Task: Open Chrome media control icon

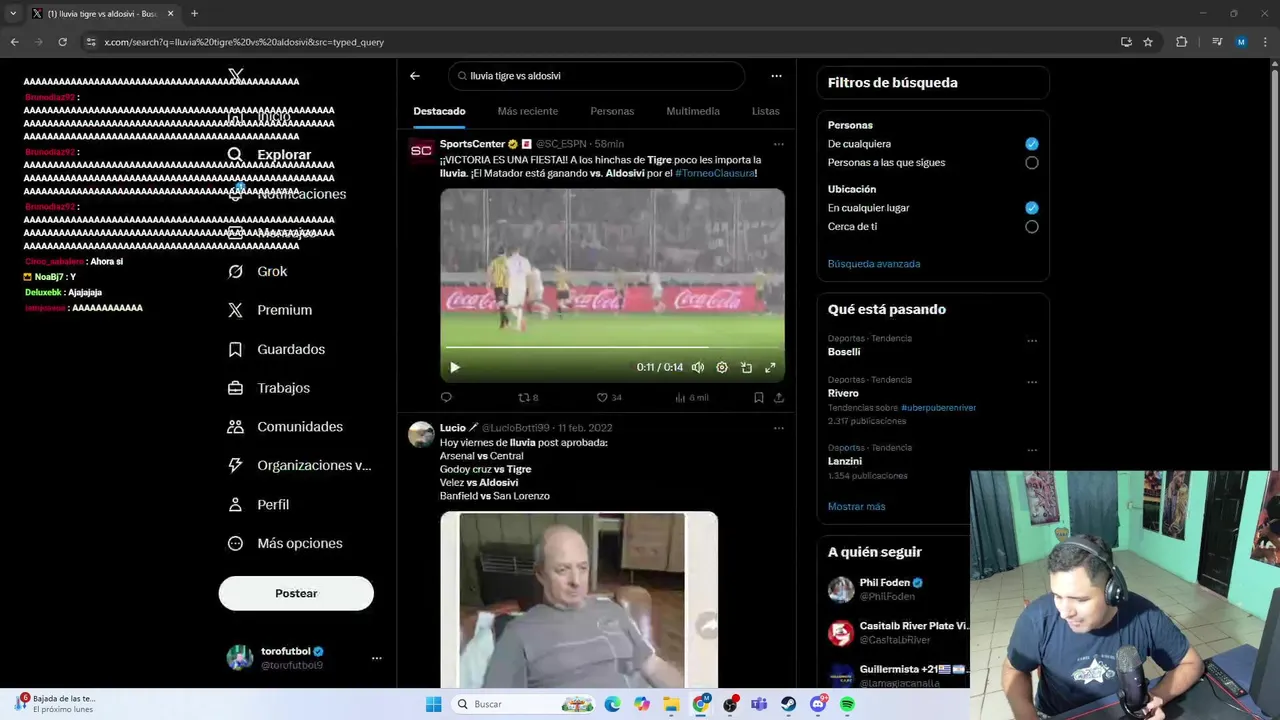Action: pyautogui.click(x=1217, y=42)
